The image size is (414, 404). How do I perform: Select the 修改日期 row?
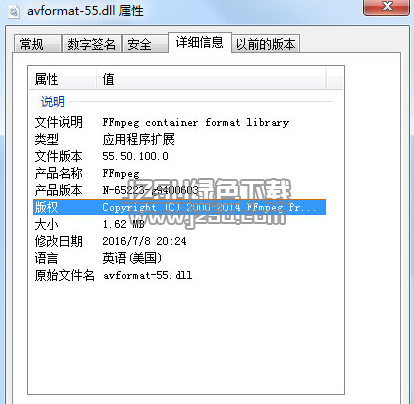(179, 241)
